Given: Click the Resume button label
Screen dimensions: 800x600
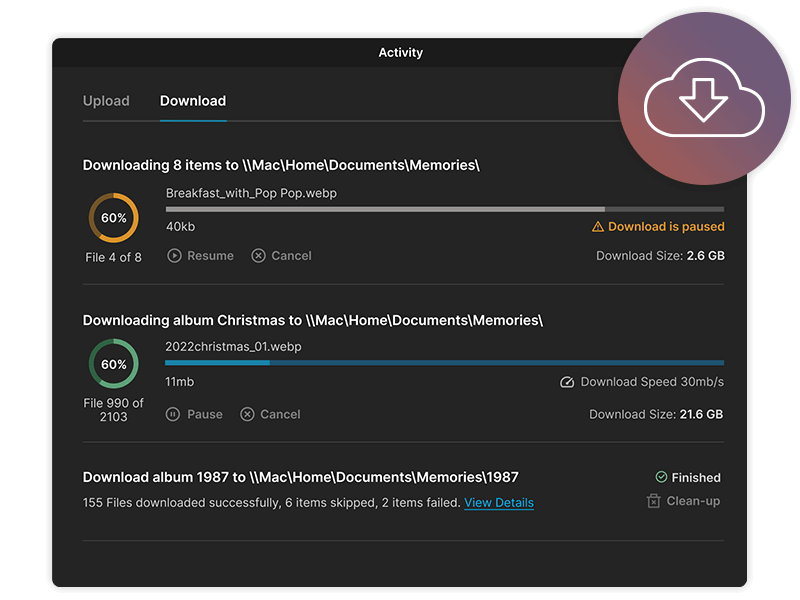Looking at the screenshot, I should pyautogui.click(x=210, y=256).
